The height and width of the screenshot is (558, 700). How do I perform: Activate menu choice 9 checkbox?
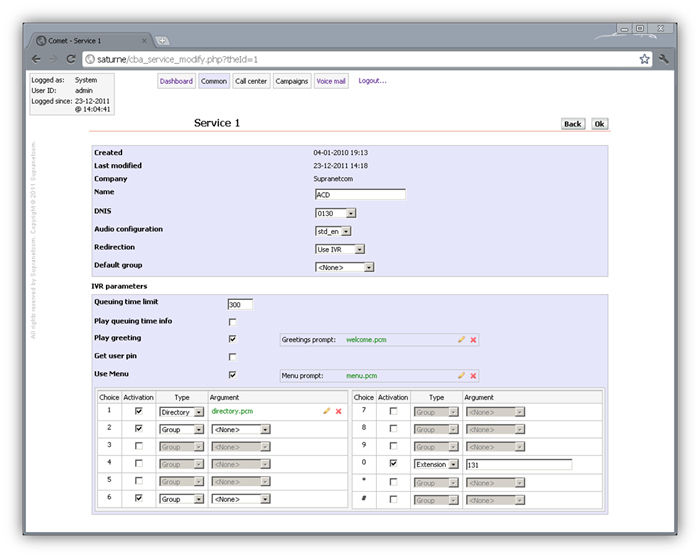(393, 446)
